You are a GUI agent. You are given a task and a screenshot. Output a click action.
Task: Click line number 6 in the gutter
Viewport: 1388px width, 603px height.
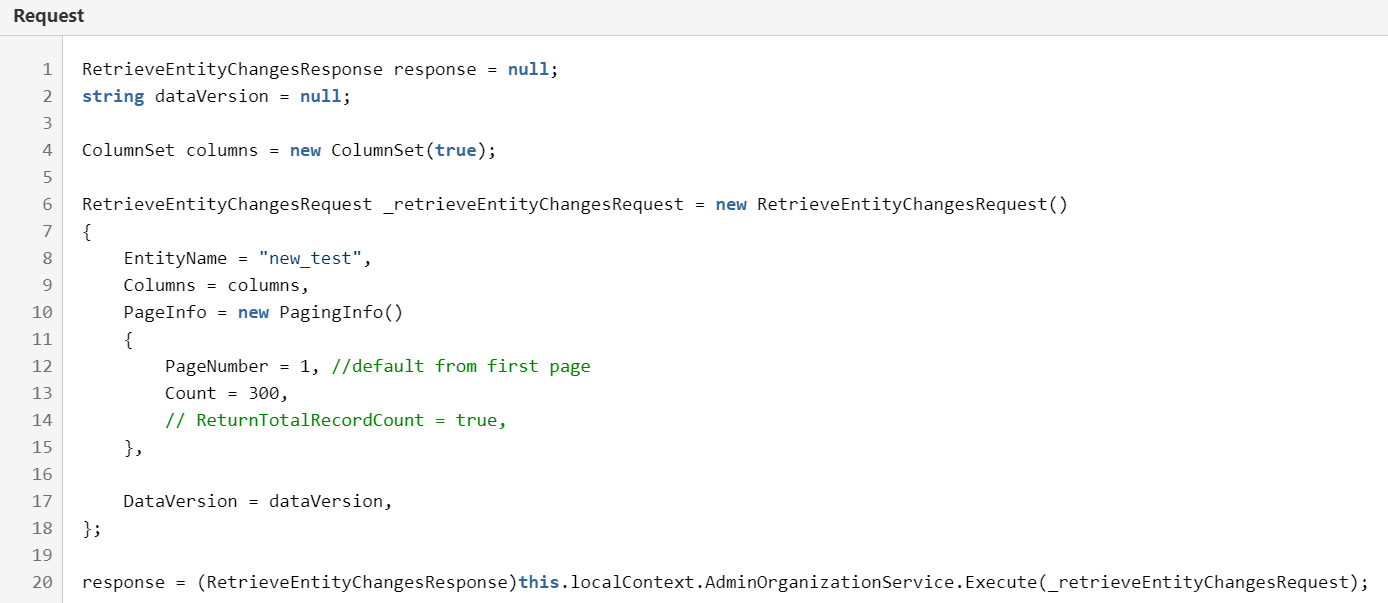[47, 205]
